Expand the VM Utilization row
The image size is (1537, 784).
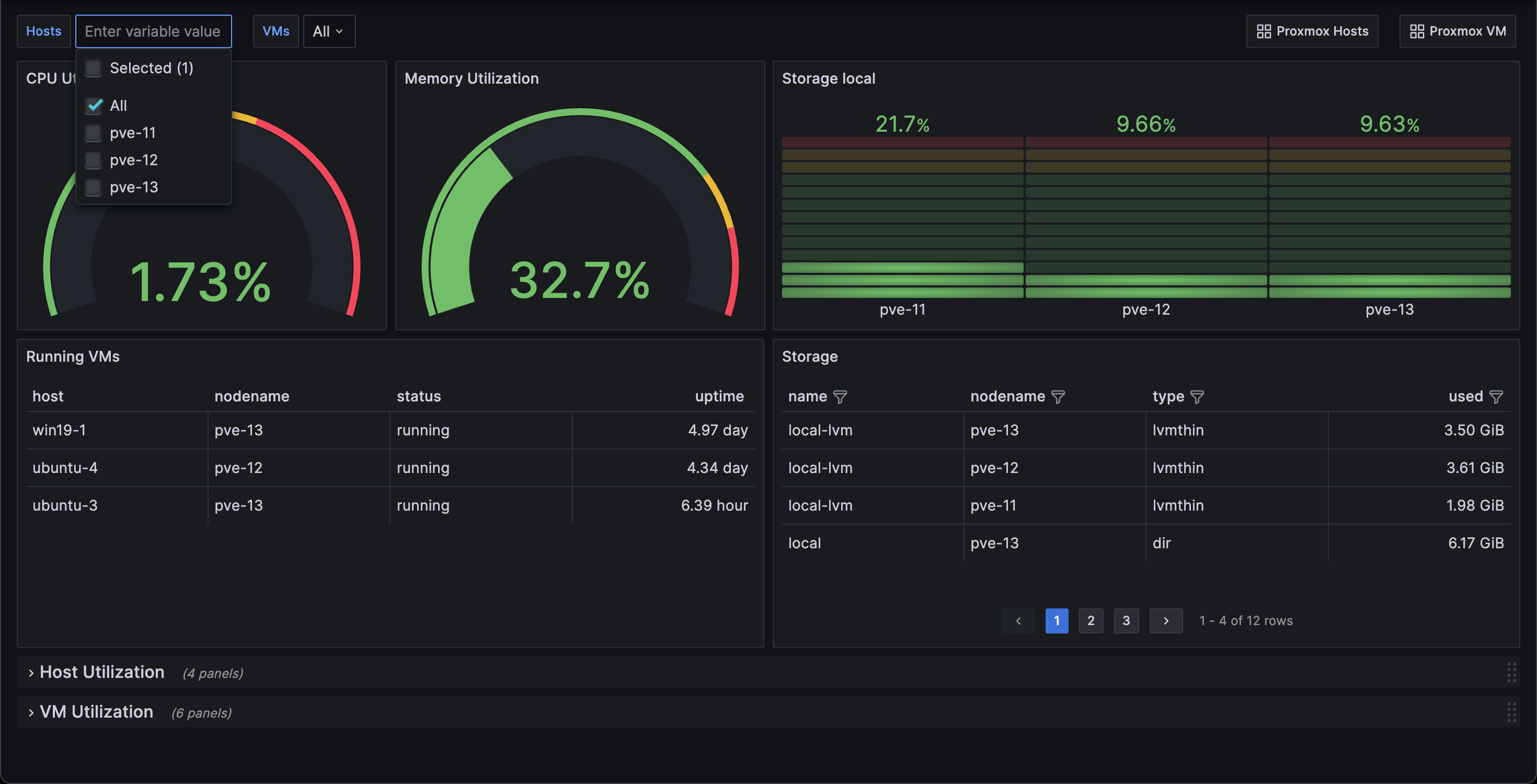click(x=96, y=712)
